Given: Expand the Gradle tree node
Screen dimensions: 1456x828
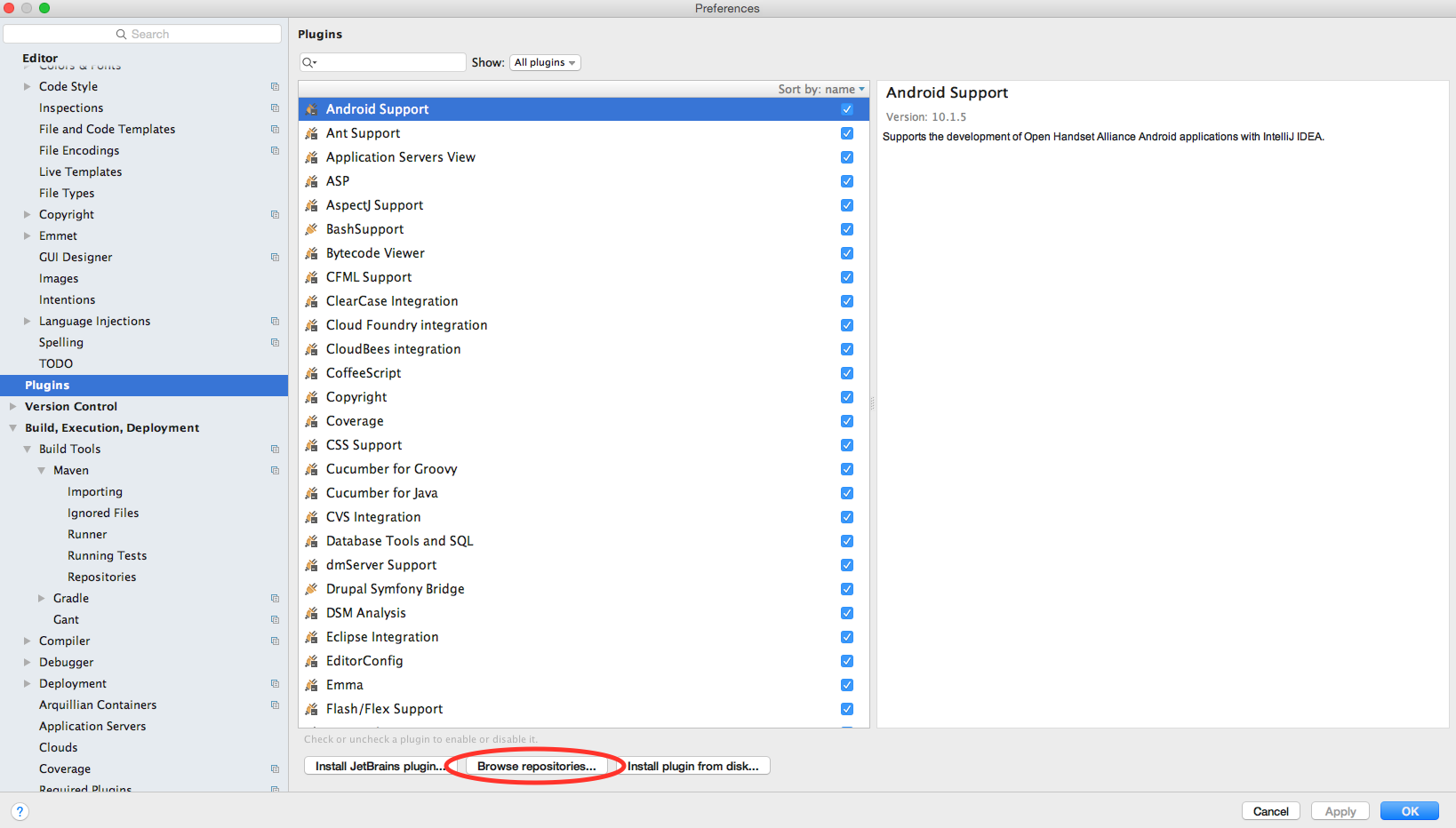Looking at the screenshot, I should click(x=41, y=598).
